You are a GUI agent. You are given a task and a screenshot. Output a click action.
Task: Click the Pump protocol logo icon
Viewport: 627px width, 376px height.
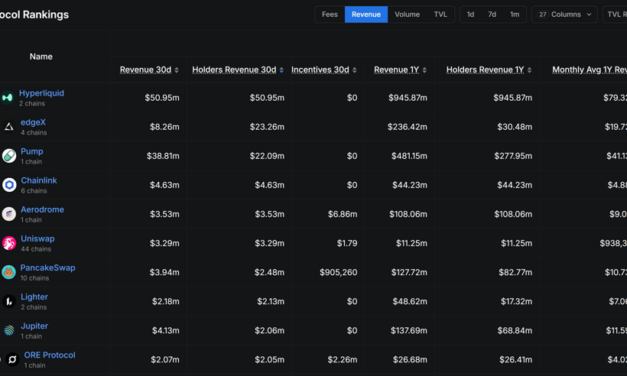coord(9,156)
